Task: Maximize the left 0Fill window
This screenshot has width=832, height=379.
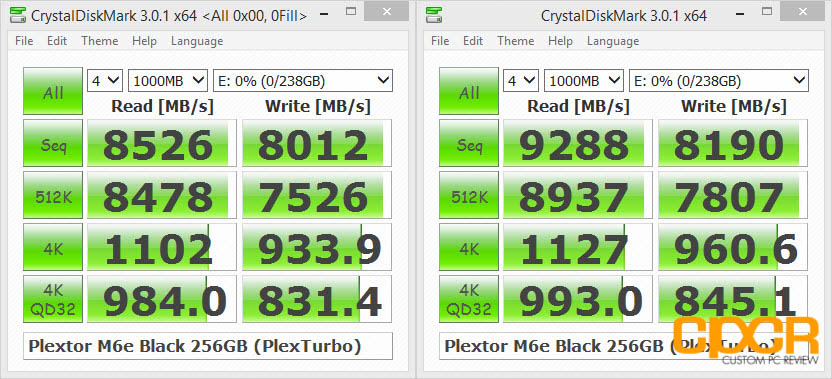Action: point(350,12)
